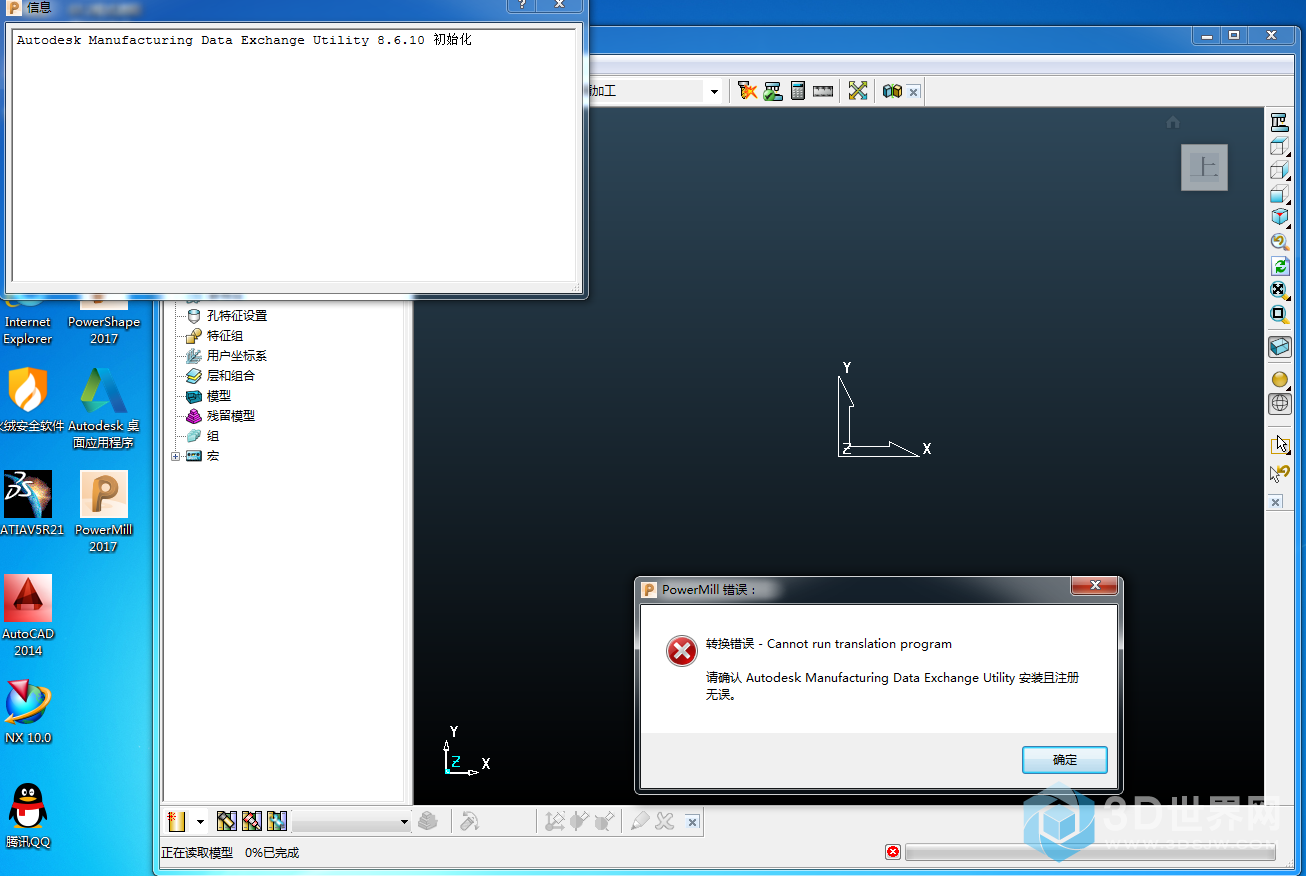Viewport: 1306px width, 876px height.
Task: Open the dropdown arrow beside the yellow tool icon
Action: point(200,822)
